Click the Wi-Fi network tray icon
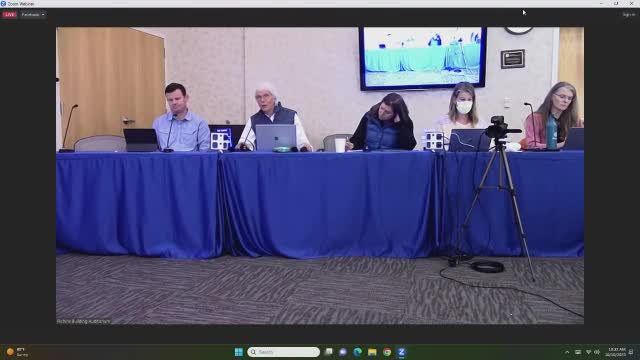 [x=588, y=352]
